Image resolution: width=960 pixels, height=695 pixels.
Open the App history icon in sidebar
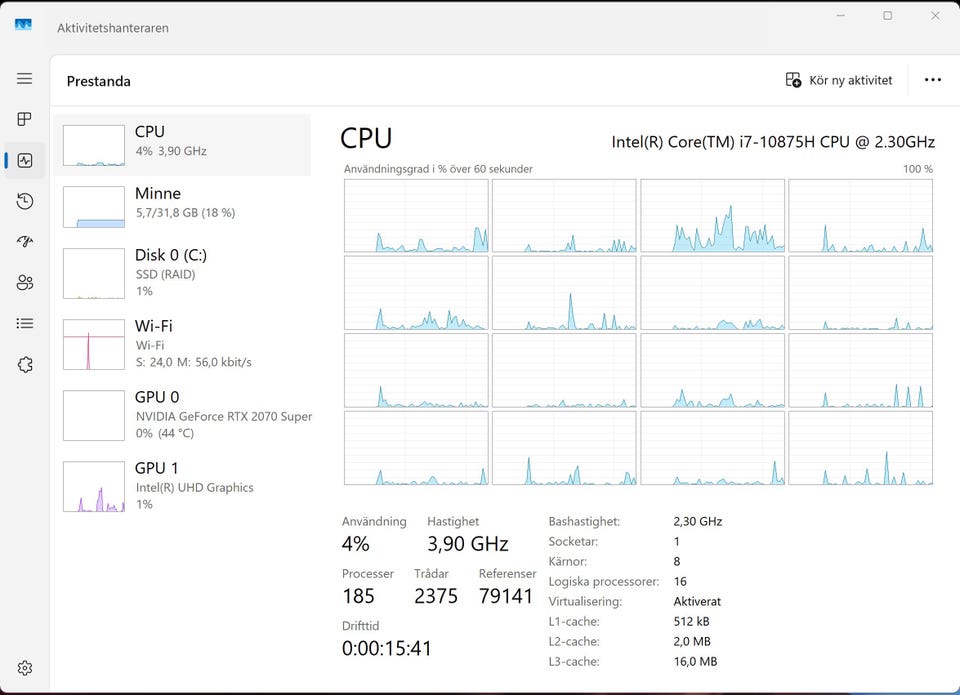tap(24, 201)
